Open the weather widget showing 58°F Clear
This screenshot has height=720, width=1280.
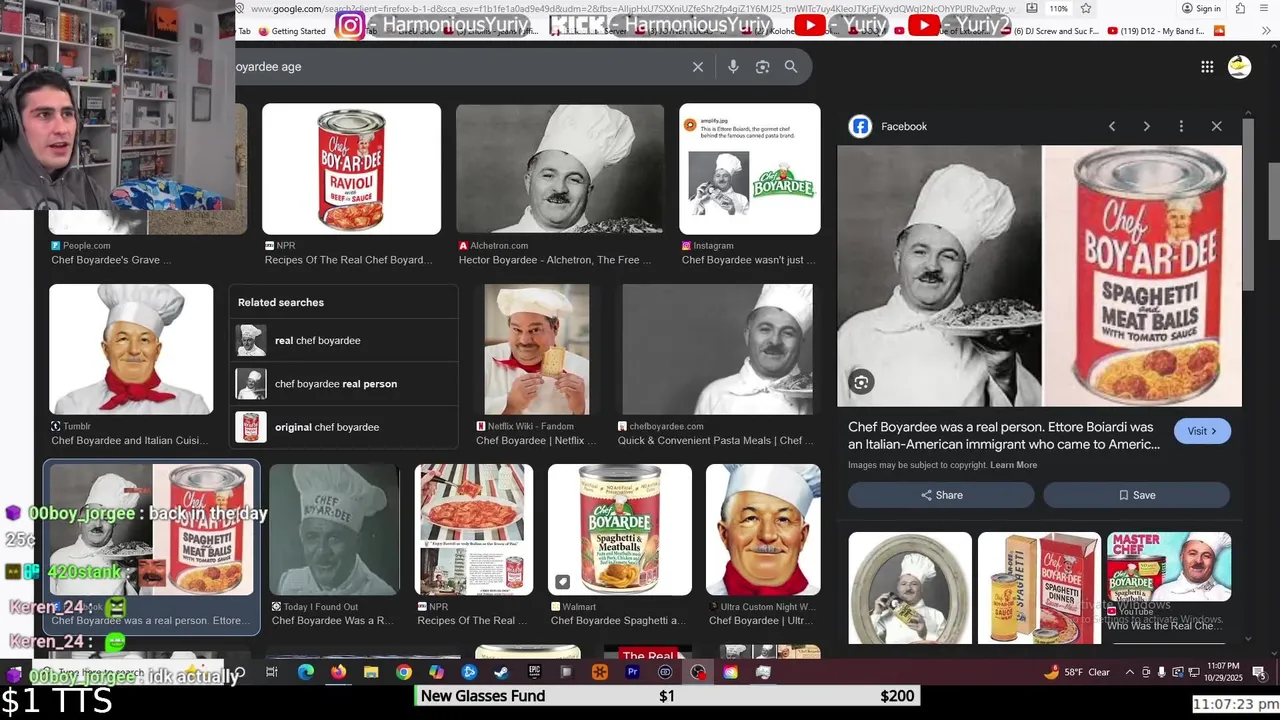pos(1076,672)
